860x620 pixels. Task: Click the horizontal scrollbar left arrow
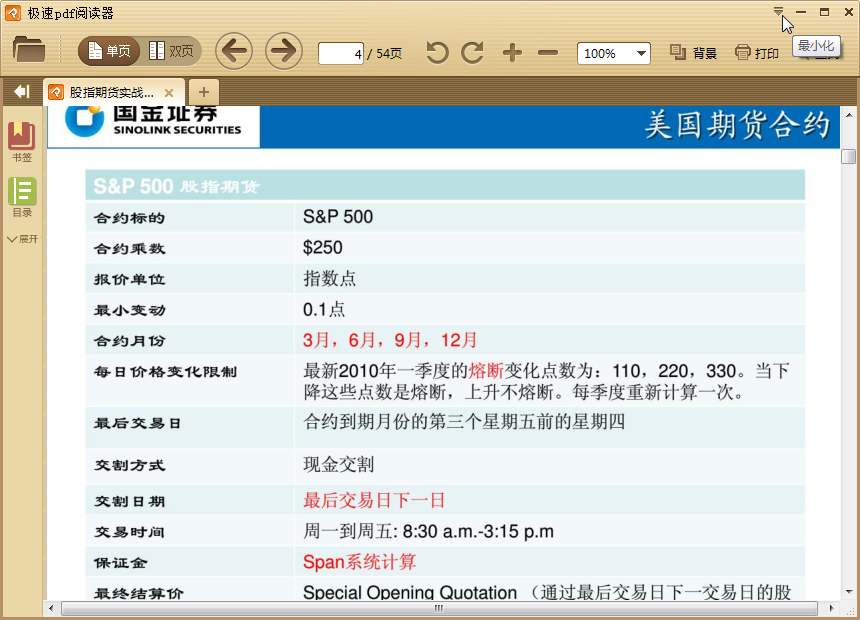tap(52, 608)
